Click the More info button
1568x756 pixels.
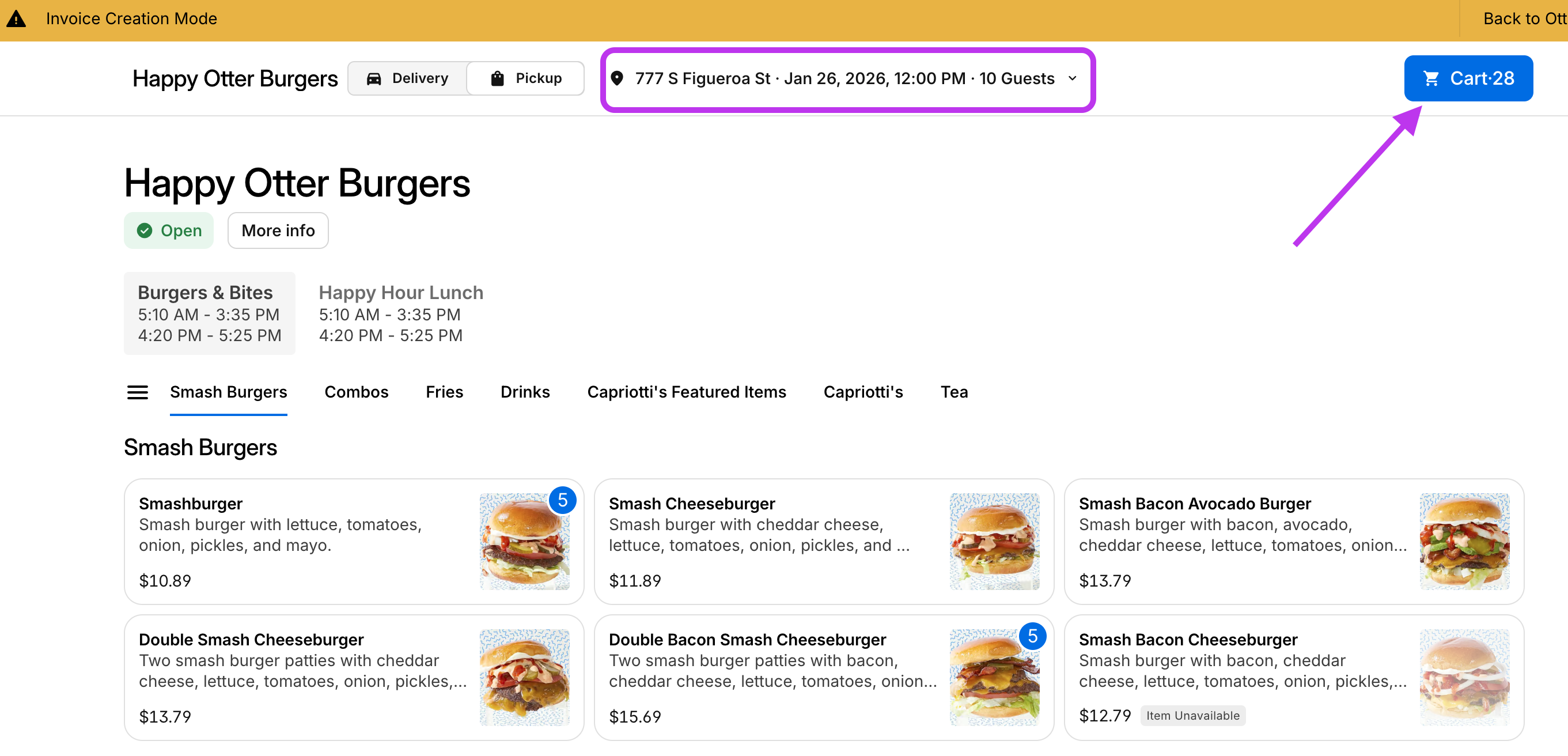[278, 230]
